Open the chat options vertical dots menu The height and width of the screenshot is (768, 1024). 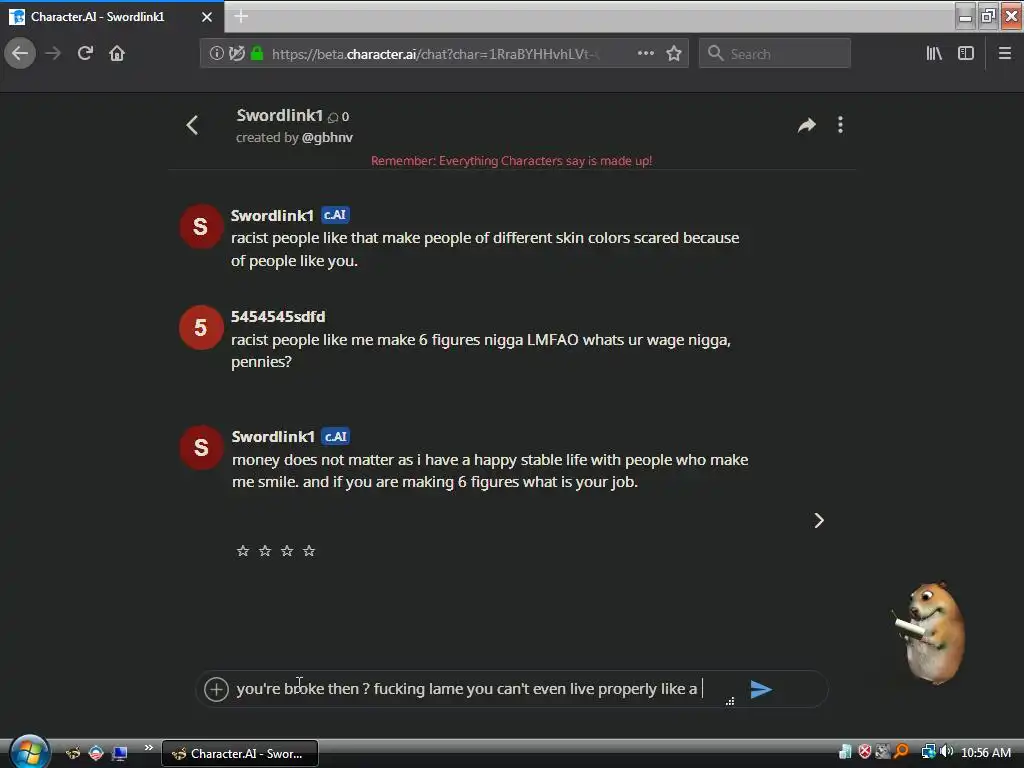tap(840, 125)
